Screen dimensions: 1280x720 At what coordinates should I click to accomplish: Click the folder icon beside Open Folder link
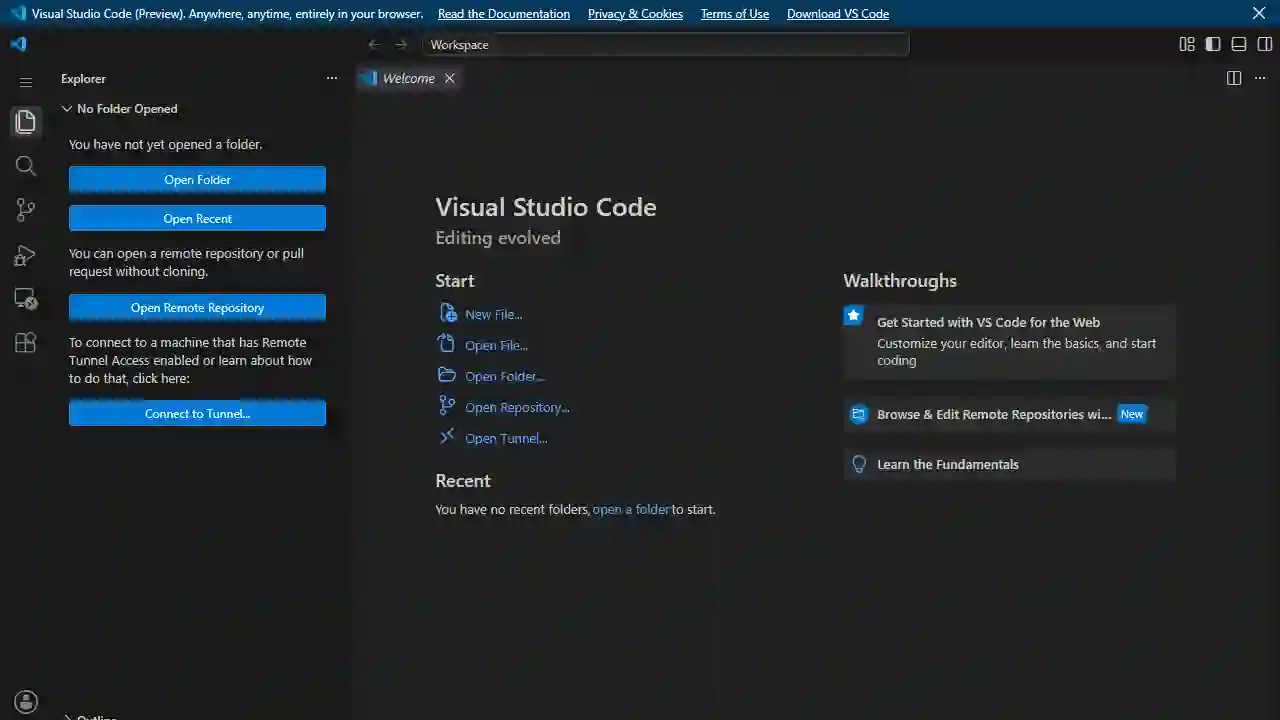tap(447, 375)
